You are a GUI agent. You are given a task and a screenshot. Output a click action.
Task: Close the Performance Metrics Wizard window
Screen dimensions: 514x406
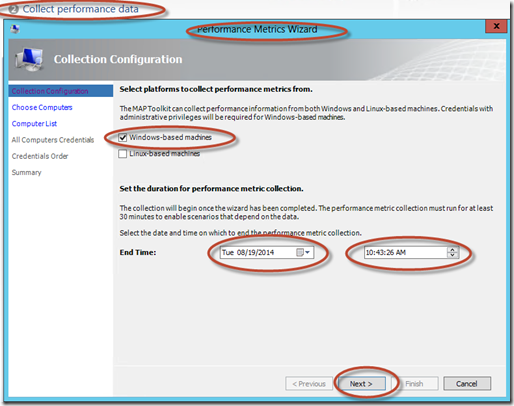496,26
